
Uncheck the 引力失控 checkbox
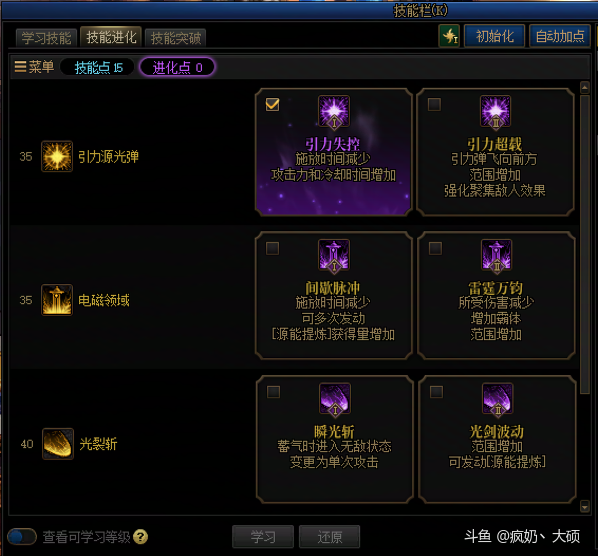coord(272,104)
